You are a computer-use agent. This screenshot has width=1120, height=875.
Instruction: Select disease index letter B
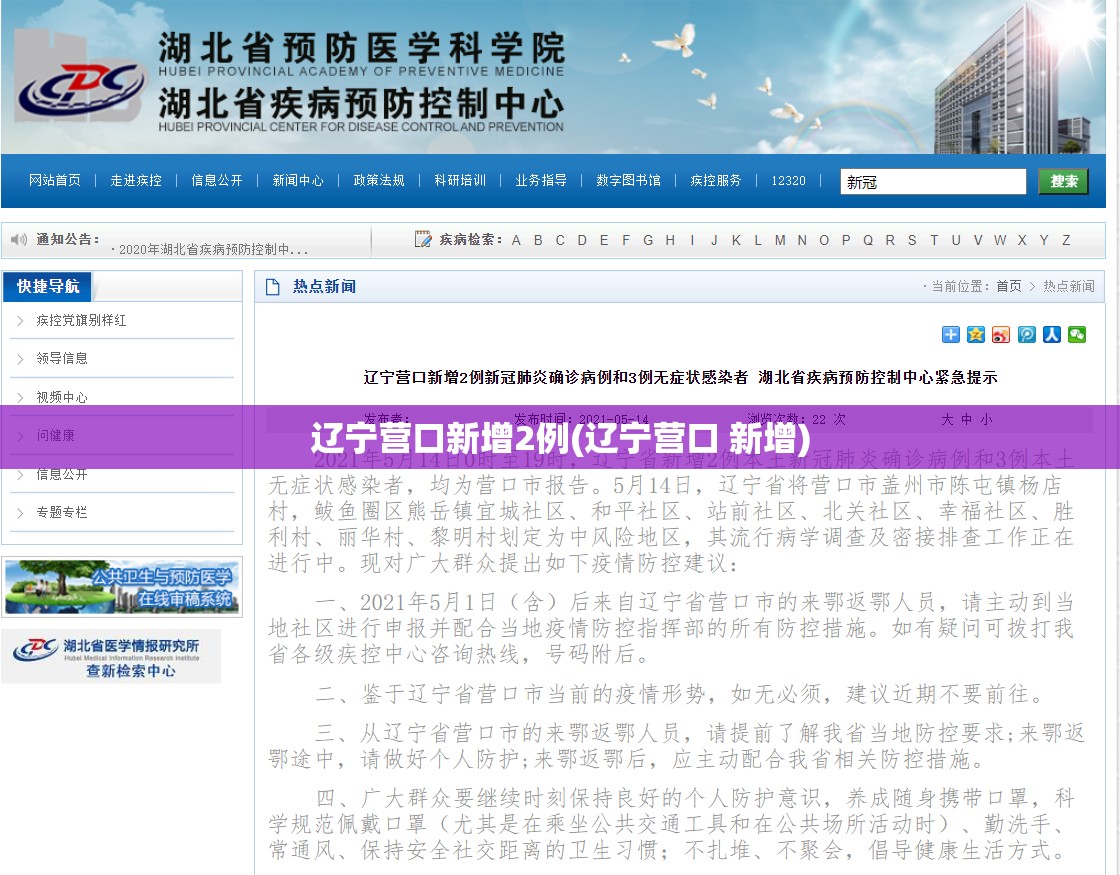pyautogui.click(x=538, y=241)
